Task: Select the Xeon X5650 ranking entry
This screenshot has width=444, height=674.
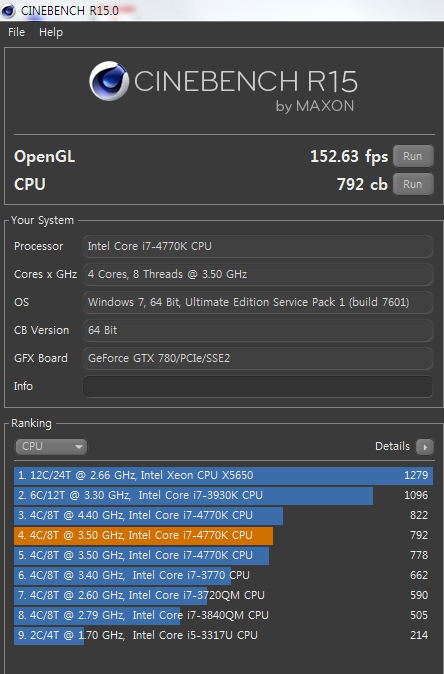Action: [223, 475]
